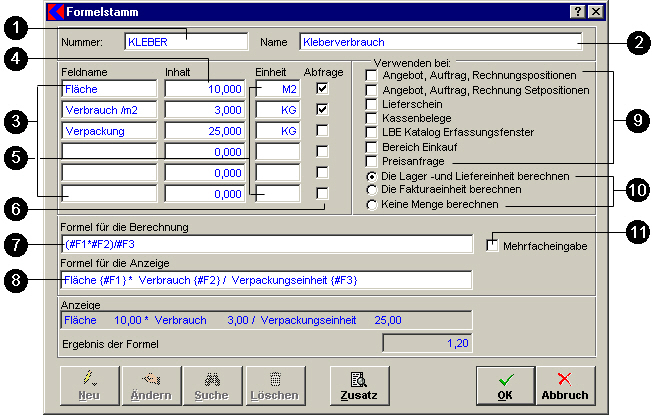Select Die Lager- und Liefereinheit berechnen

[x=372, y=174]
